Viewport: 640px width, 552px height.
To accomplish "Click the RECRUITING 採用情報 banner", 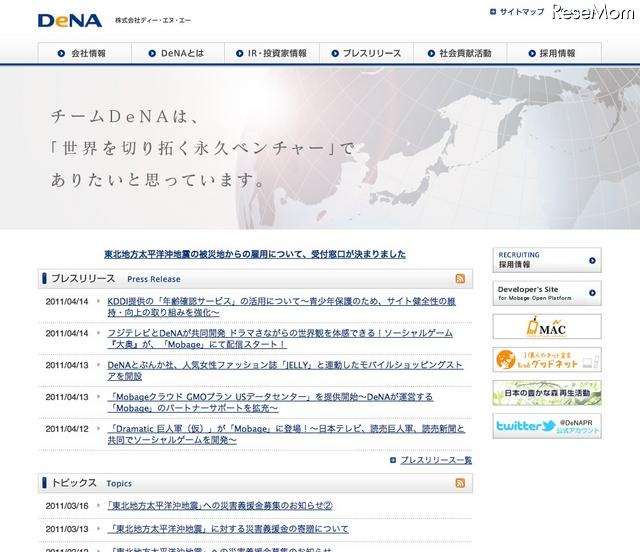I will pyautogui.click(x=547, y=260).
